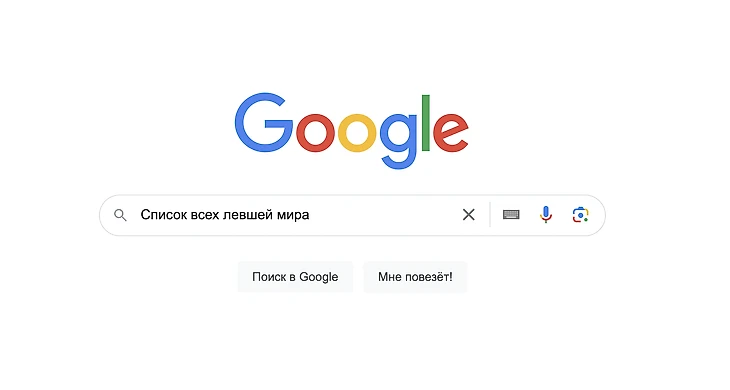The image size is (730, 390).
Task: Place cursor in the word Список
Action: (x=163, y=215)
